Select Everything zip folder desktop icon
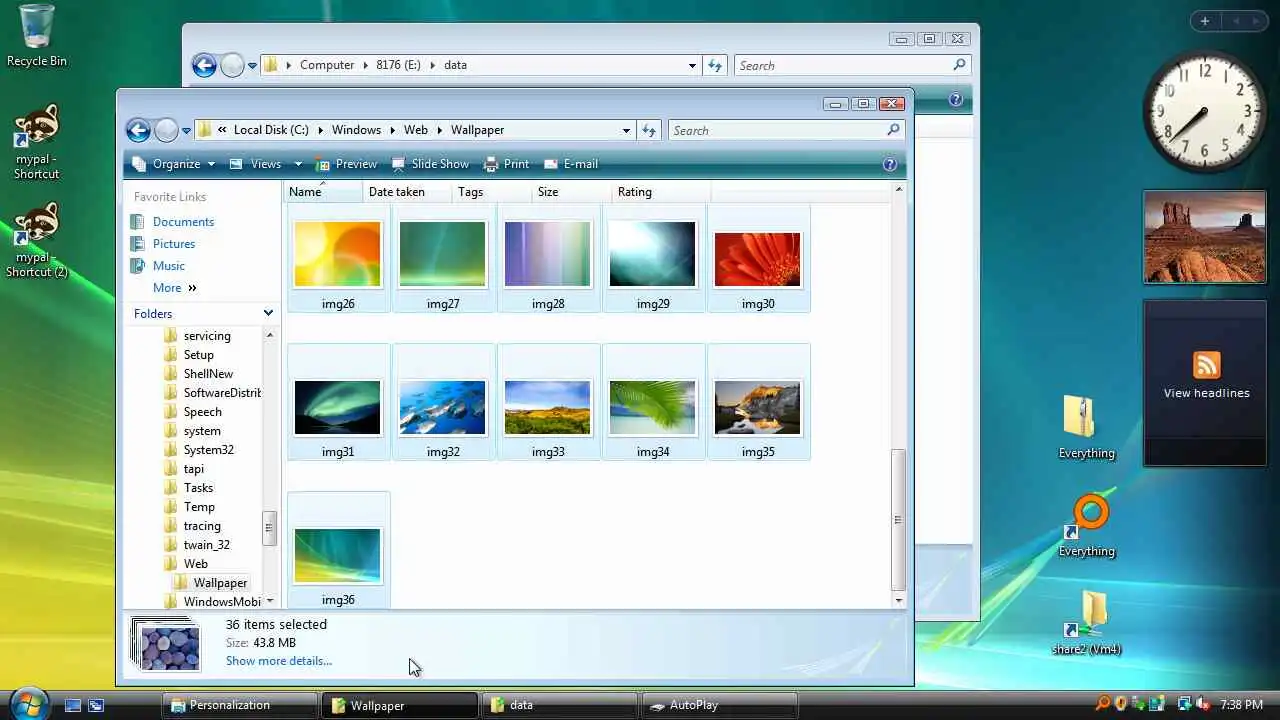1280x720 pixels. [1086, 427]
